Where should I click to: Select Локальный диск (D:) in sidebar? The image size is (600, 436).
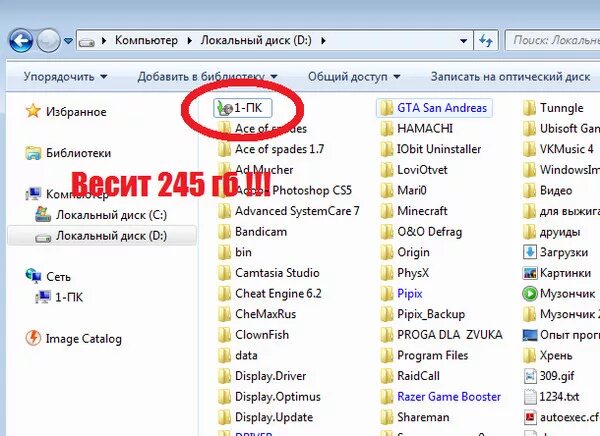102,236
